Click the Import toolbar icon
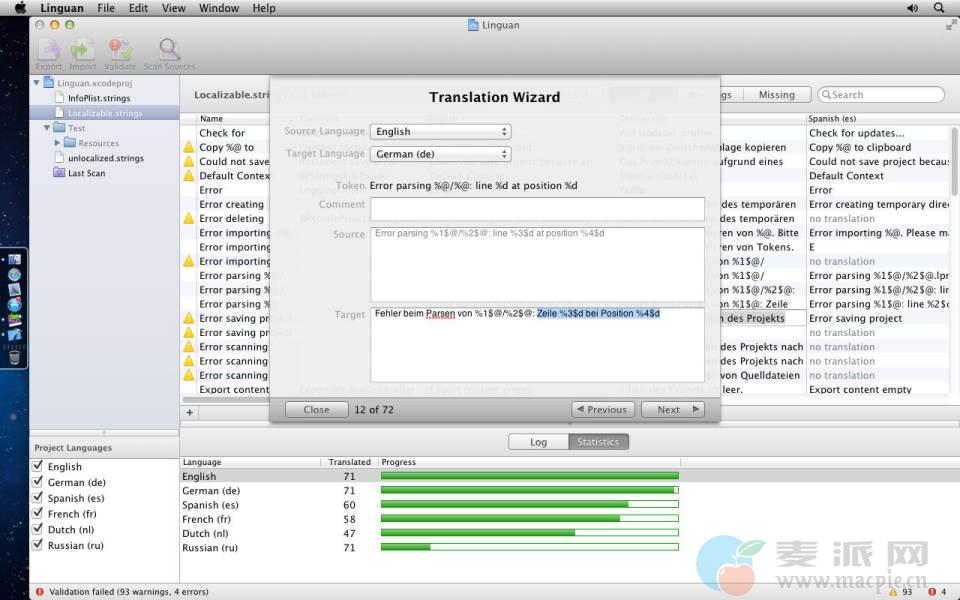960x600 pixels. click(83, 50)
